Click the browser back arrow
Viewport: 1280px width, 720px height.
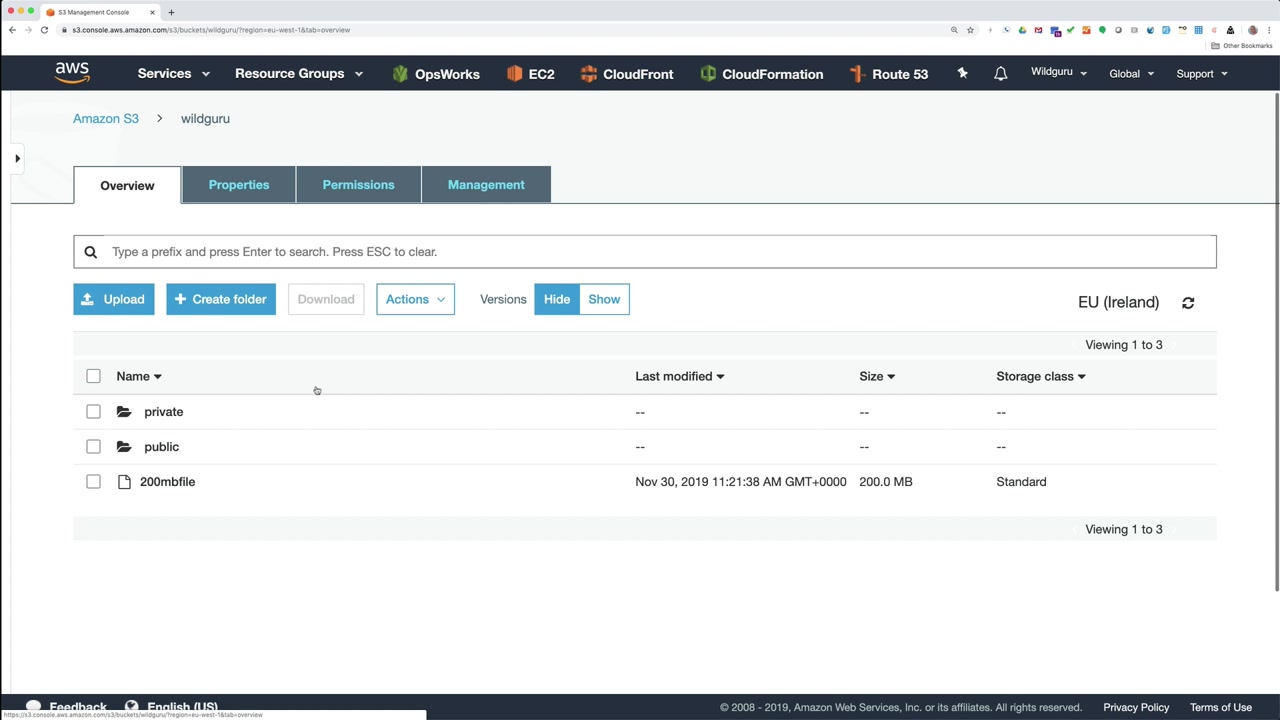point(12,30)
